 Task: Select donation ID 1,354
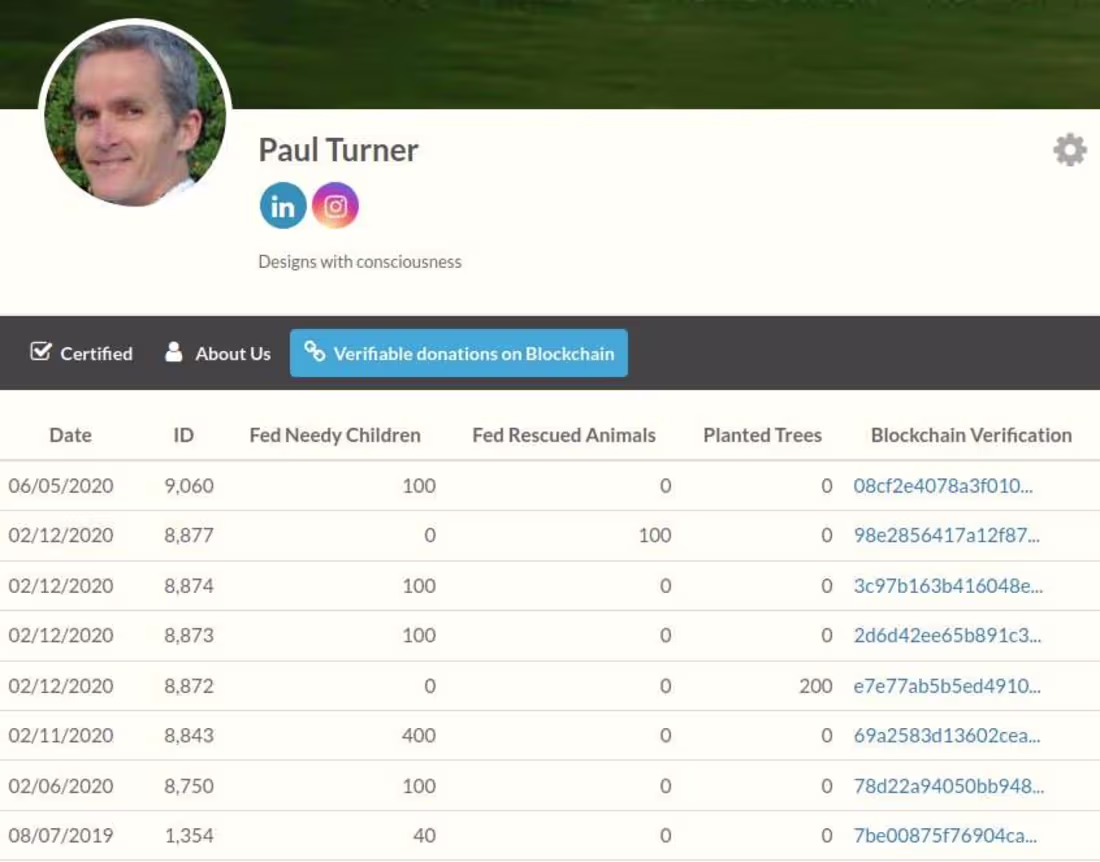[189, 835]
